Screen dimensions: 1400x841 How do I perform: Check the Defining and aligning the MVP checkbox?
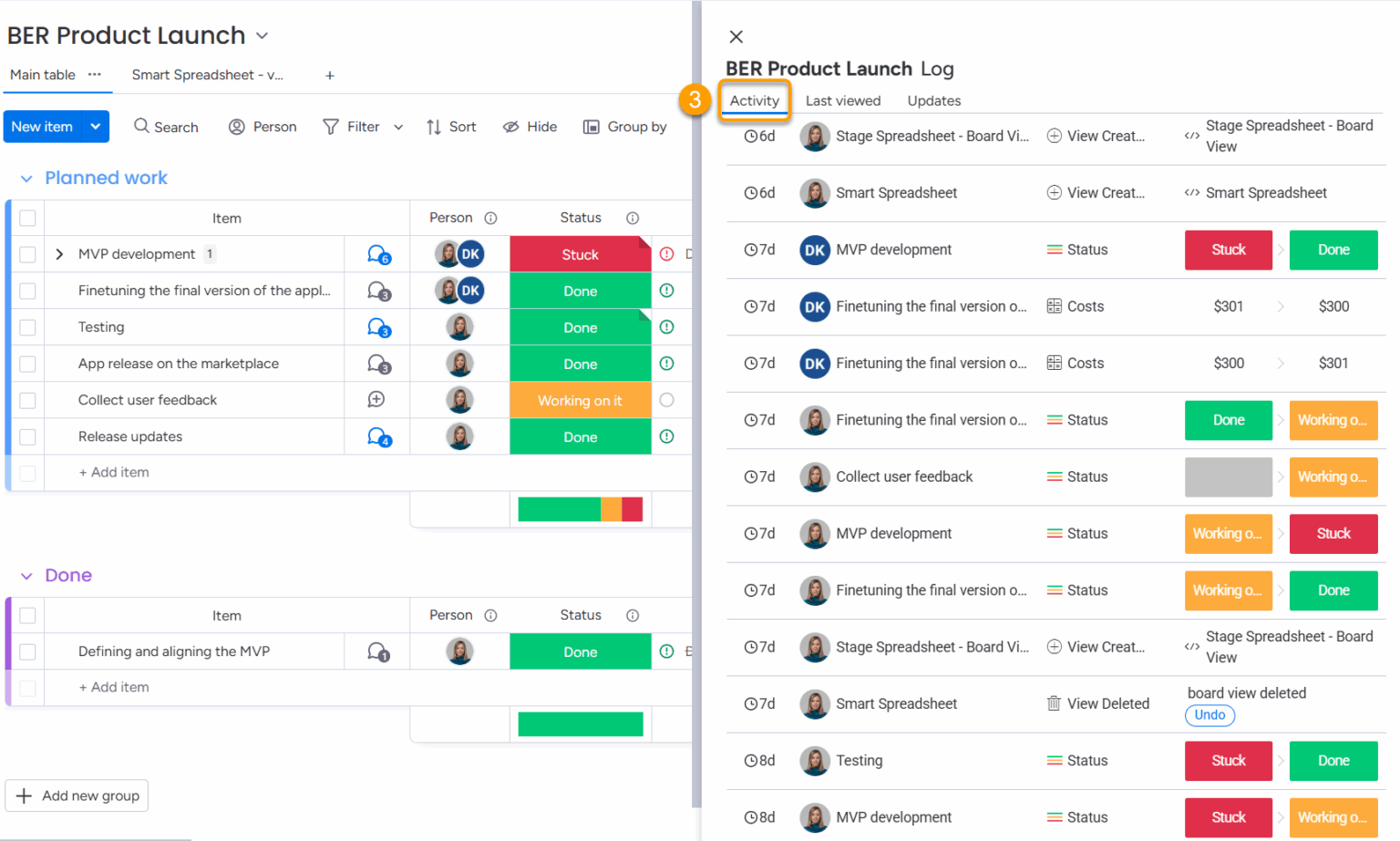[x=27, y=651]
